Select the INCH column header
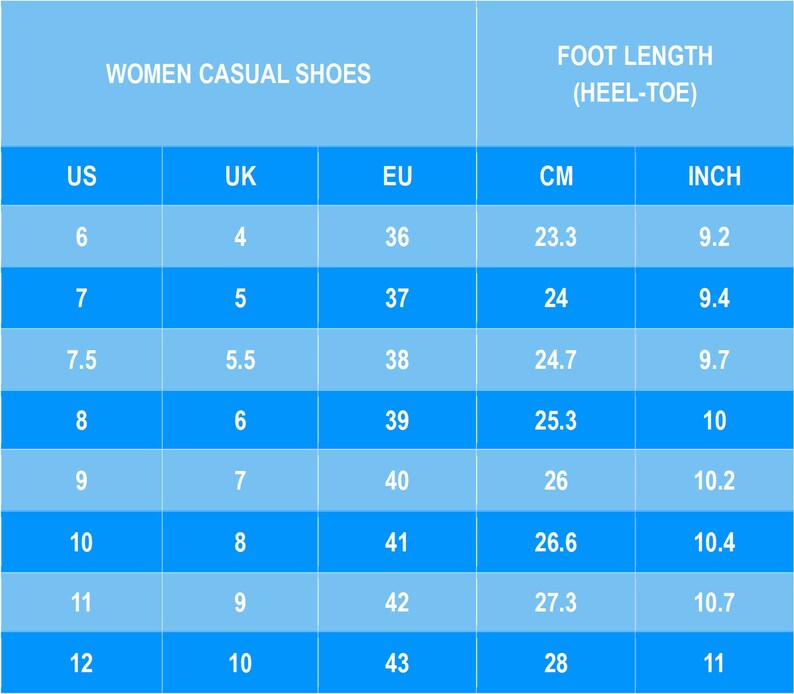 714,176
